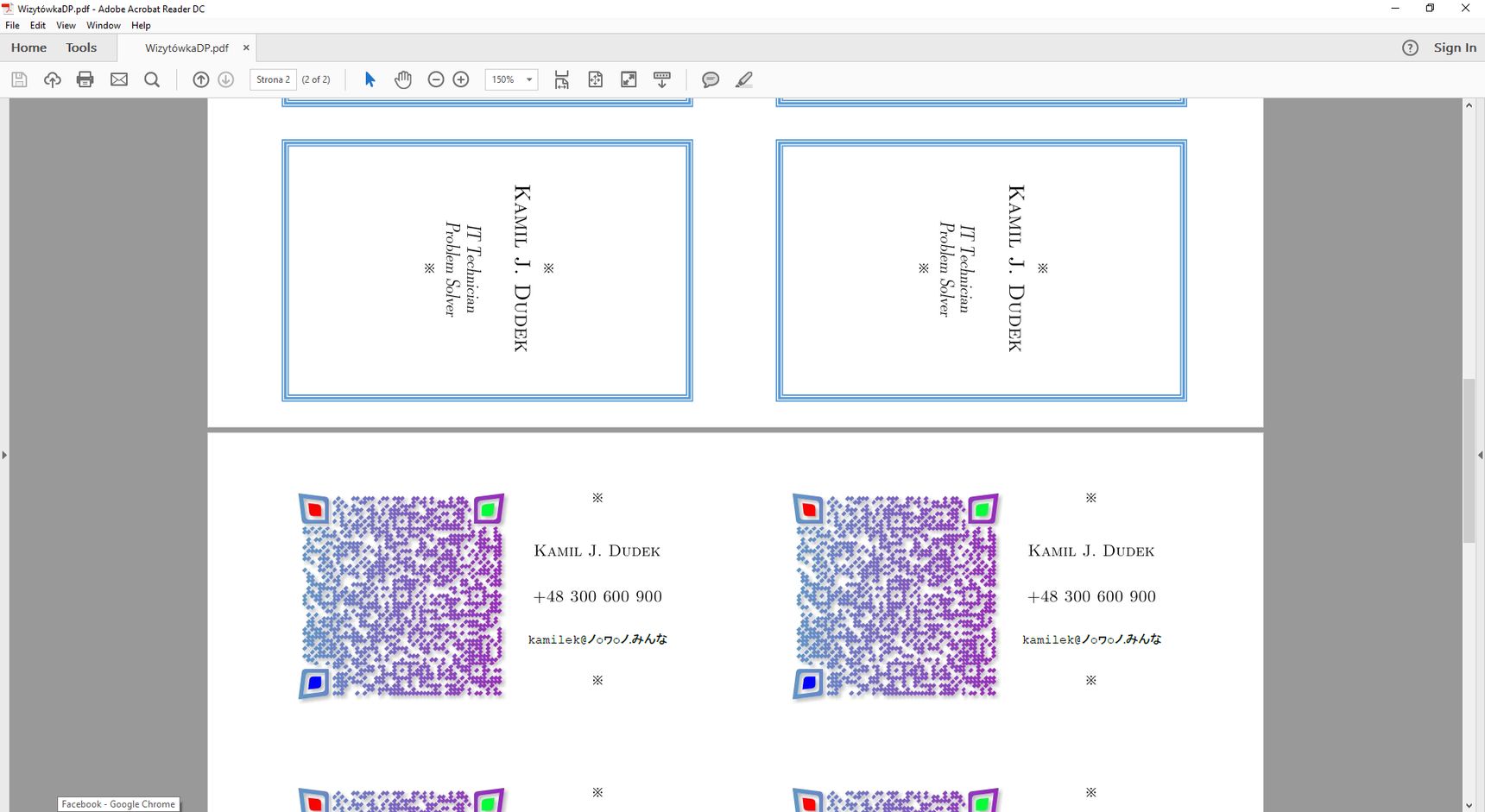1485x812 pixels.
Task: Click the rotated Kamil J. Dudek text on right card
Action: [1016, 268]
